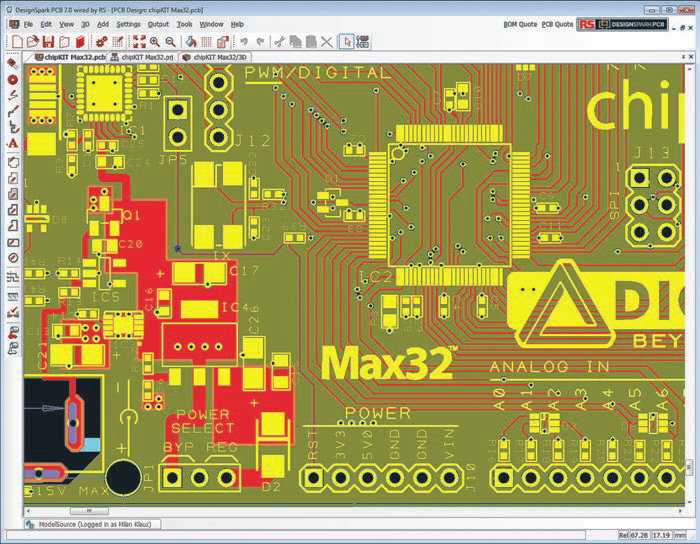Switch to the chipKIT Max32/3D tab
This screenshot has height=544, width=700.
(214, 57)
